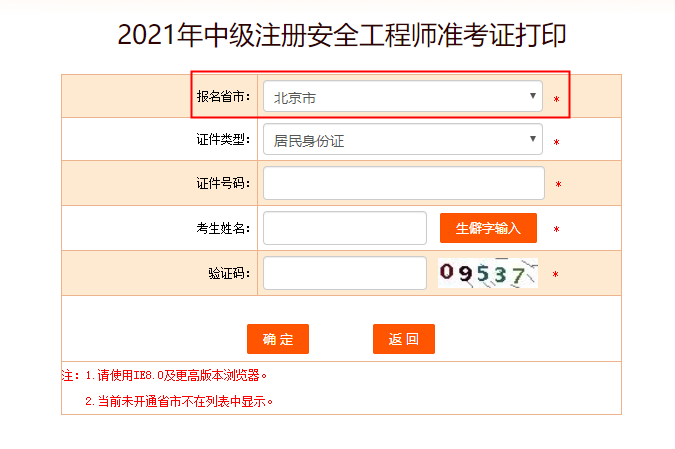Click the arrow on the 居民身份证 selector
The width and height of the screenshot is (675, 449).
[533, 140]
